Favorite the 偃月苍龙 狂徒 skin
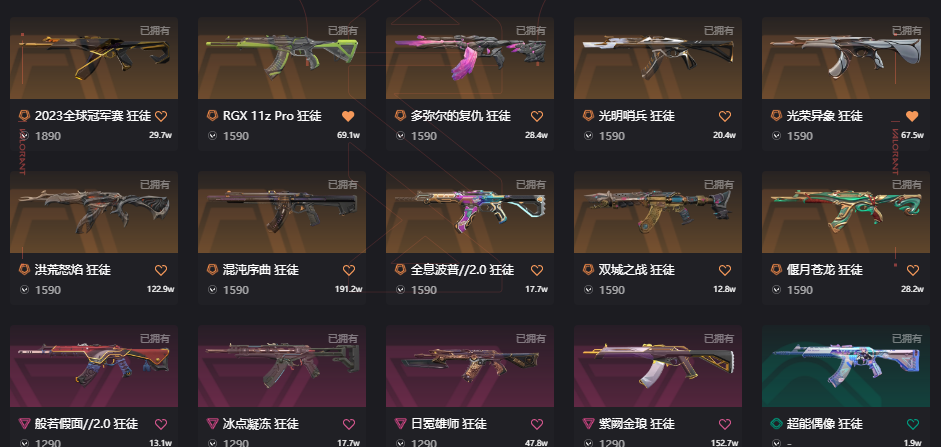941x447 pixels. click(912, 271)
